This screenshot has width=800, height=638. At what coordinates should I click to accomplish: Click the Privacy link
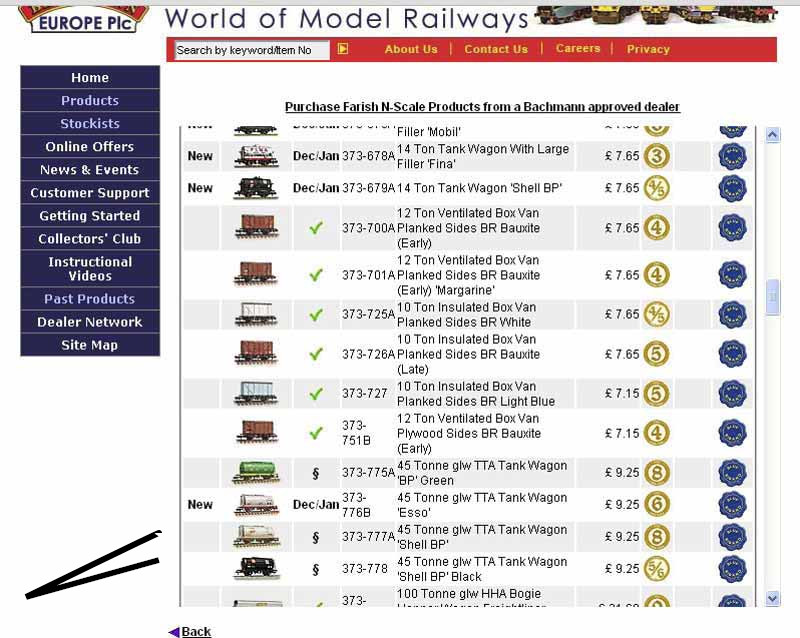(x=648, y=49)
